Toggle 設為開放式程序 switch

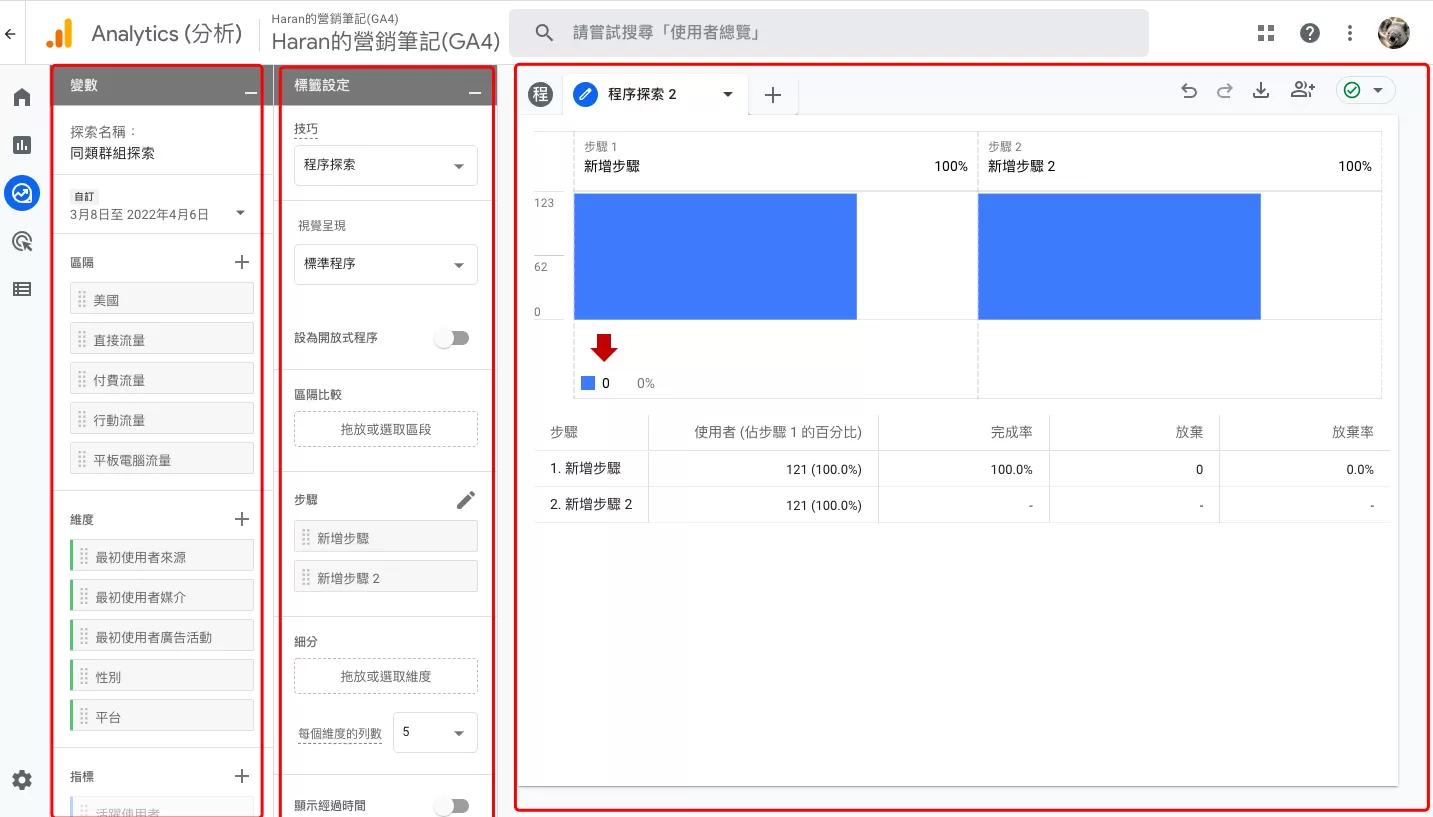pos(451,338)
